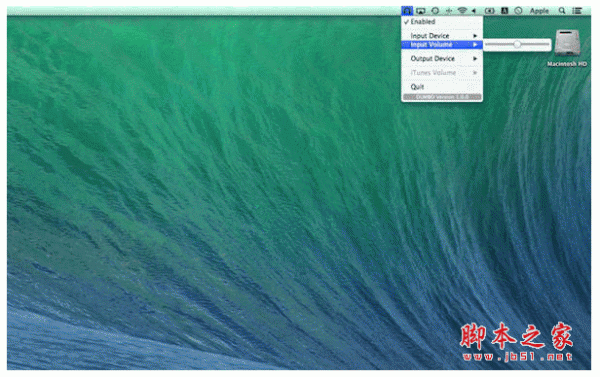Open the Apple user account menu
The image size is (600, 377).
pyautogui.click(x=539, y=11)
